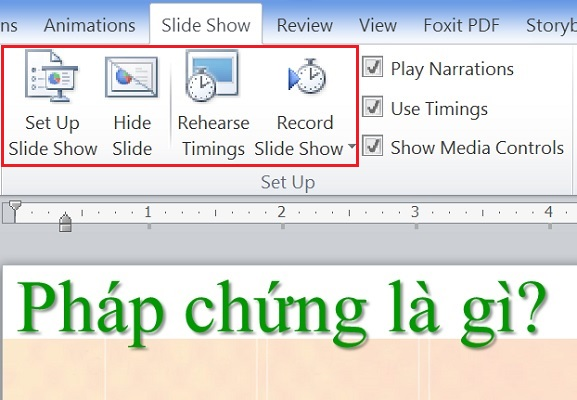Image resolution: width=577 pixels, height=400 pixels.
Task: Toggle the Show Media Controls checkbox
Action: click(x=372, y=146)
